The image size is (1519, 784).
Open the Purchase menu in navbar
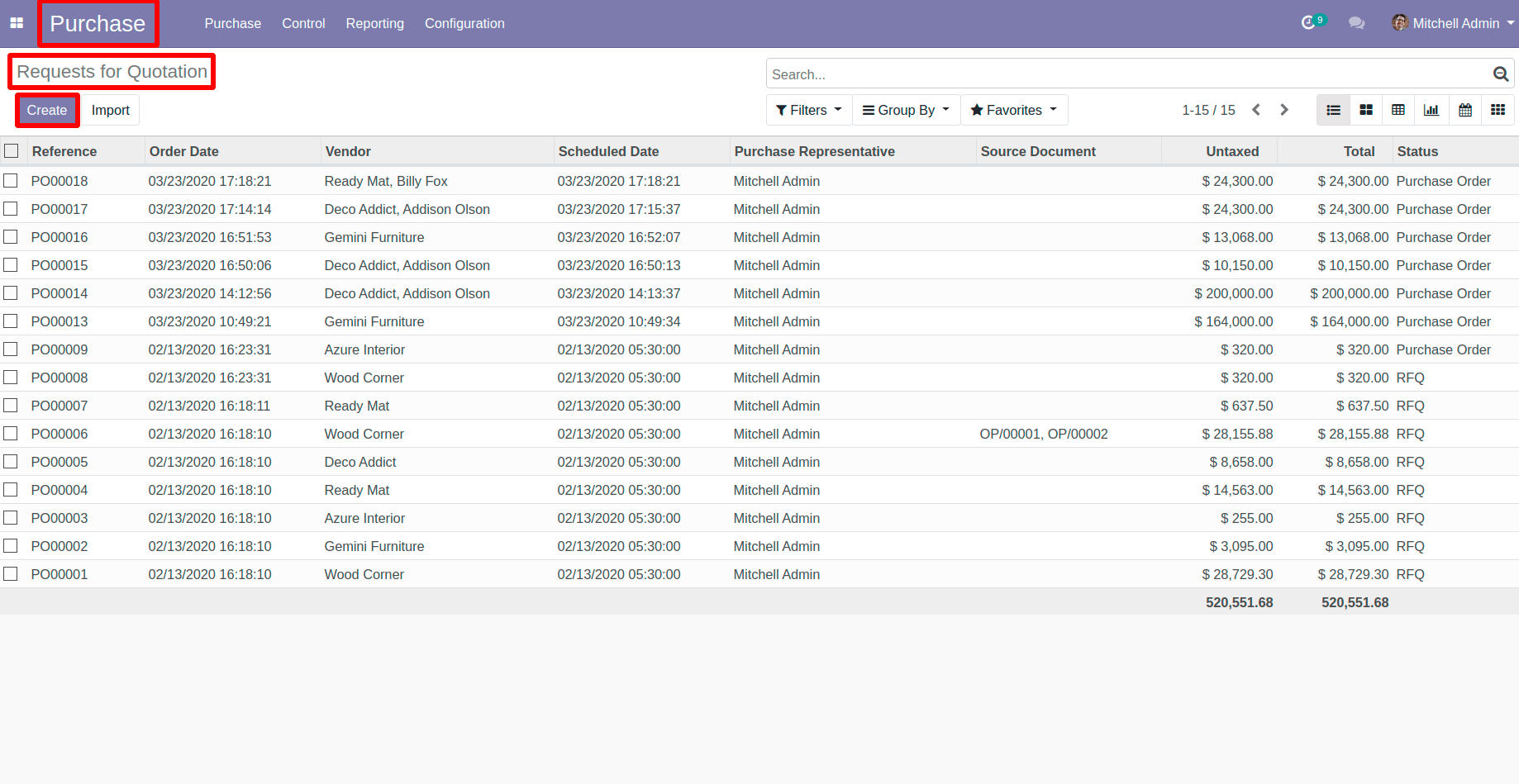[233, 23]
